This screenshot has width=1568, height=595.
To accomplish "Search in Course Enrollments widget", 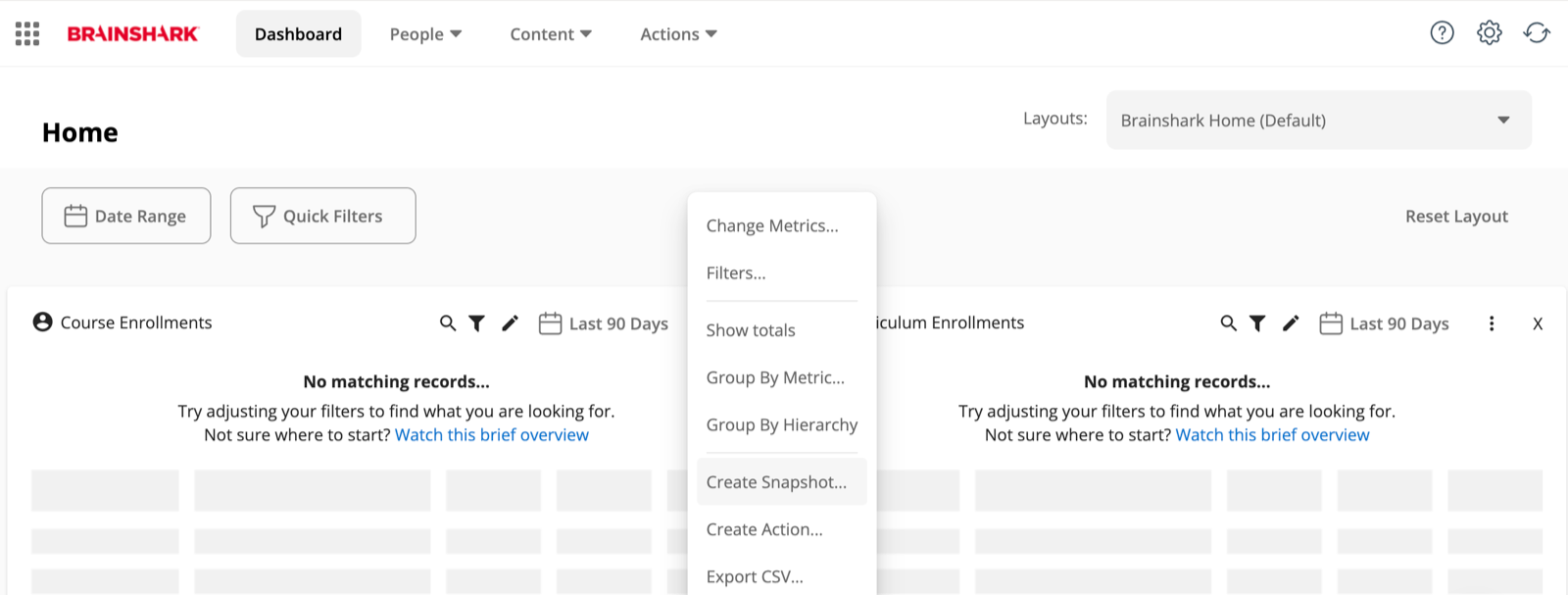I will (x=448, y=322).
